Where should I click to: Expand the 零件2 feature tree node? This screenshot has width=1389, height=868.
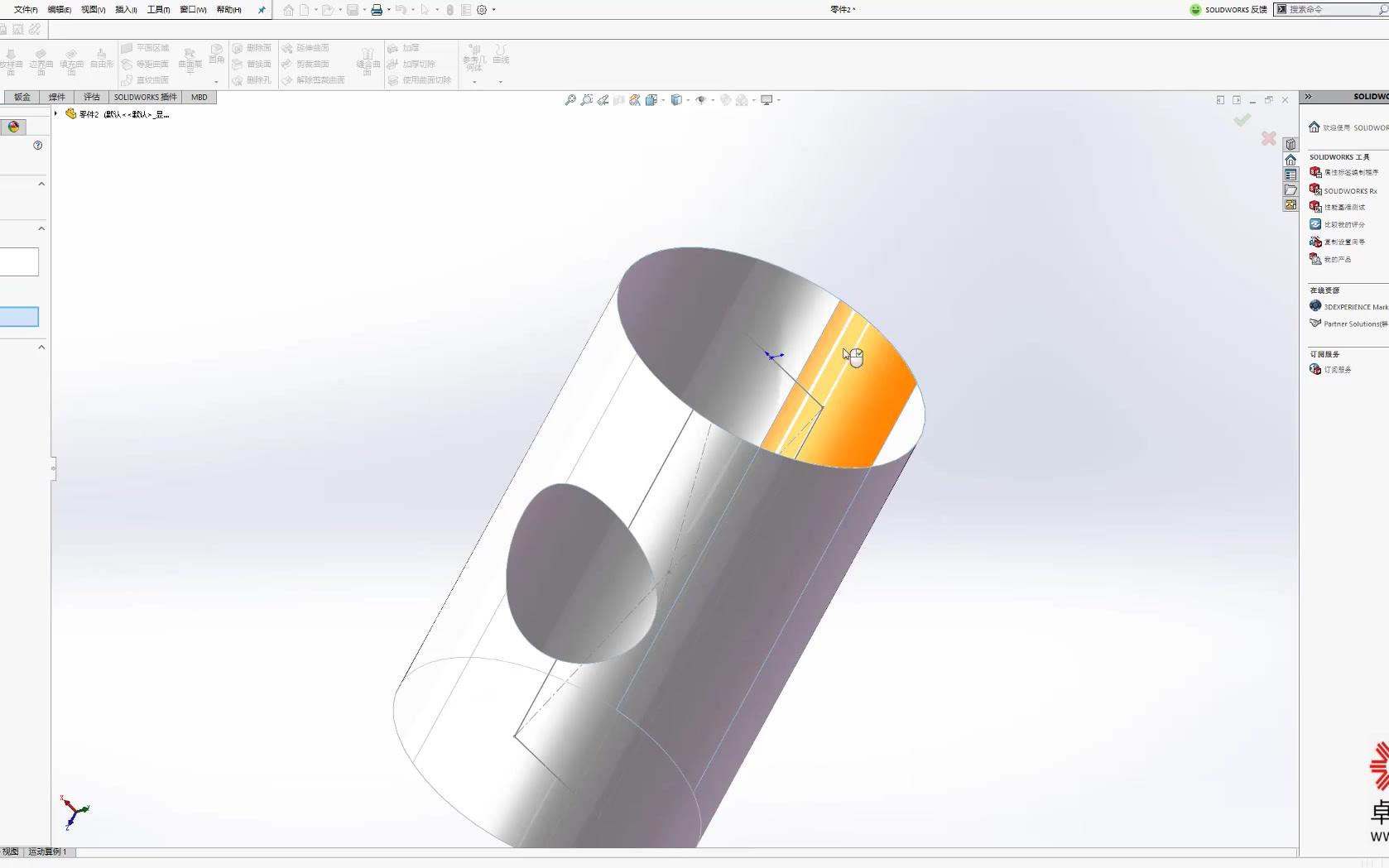[57, 113]
